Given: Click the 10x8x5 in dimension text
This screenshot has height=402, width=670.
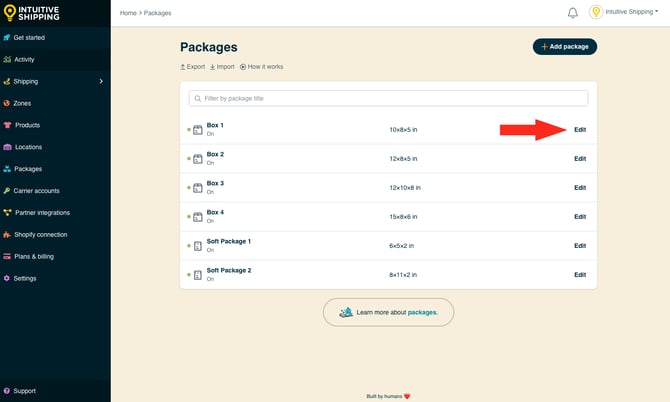Looking at the screenshot, I should click(x=403, y=129).
